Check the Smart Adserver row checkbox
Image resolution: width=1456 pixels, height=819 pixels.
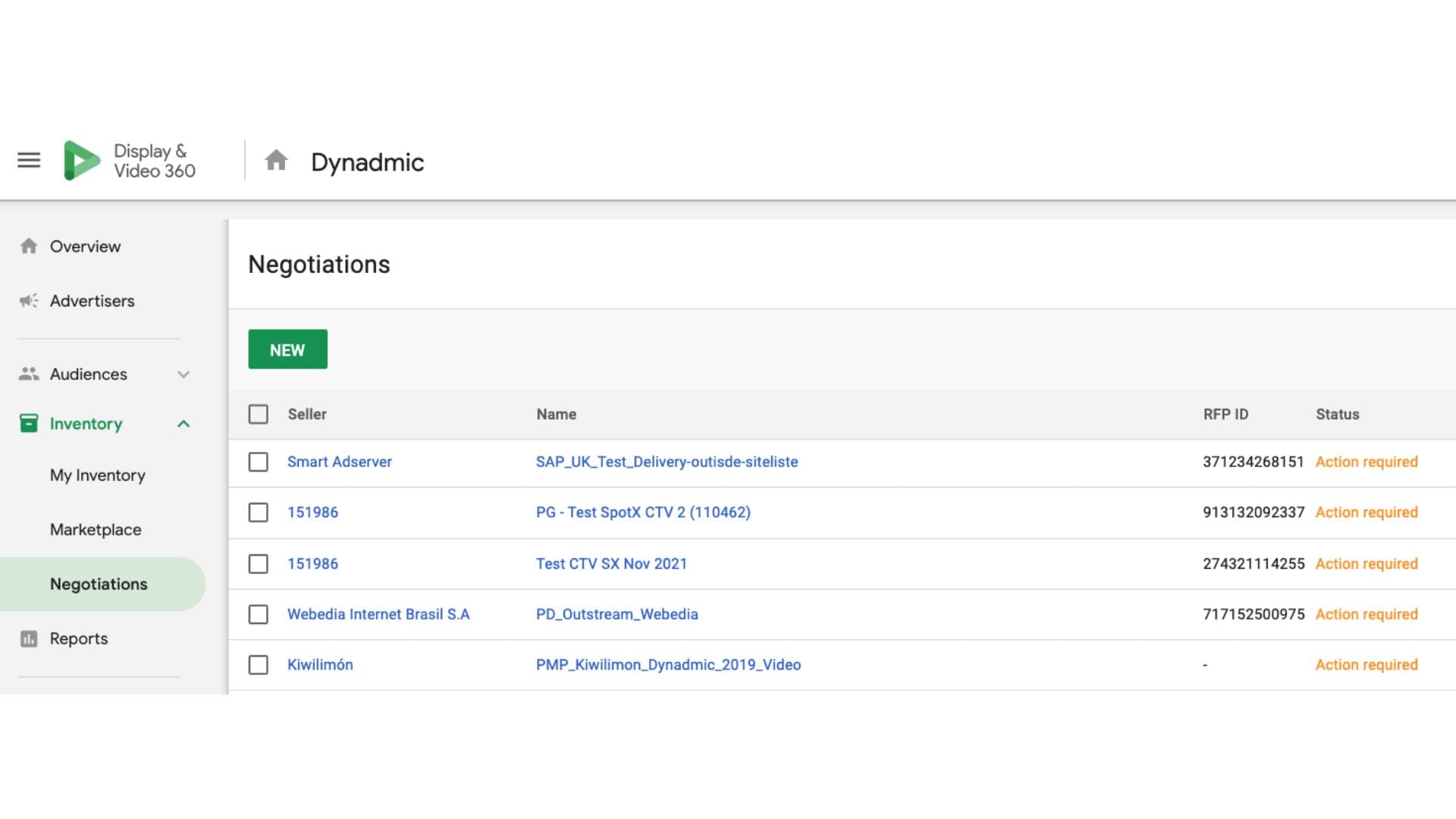tap(258, 462)
